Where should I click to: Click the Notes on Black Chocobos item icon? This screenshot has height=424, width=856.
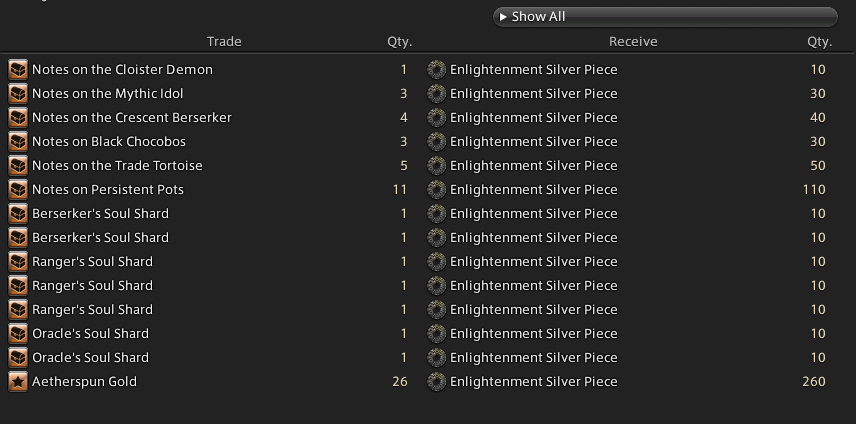click(18, 142)
